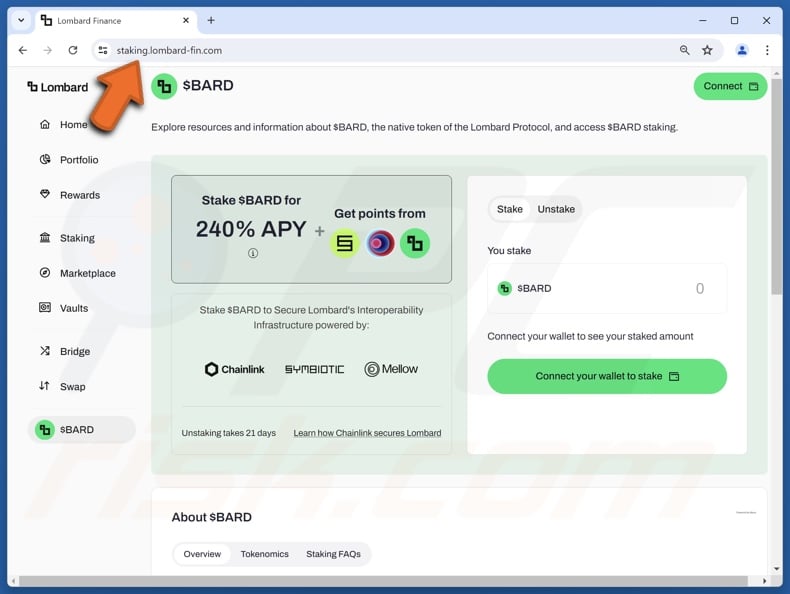Reload the page
790x594 pixels.
(73, 50)
